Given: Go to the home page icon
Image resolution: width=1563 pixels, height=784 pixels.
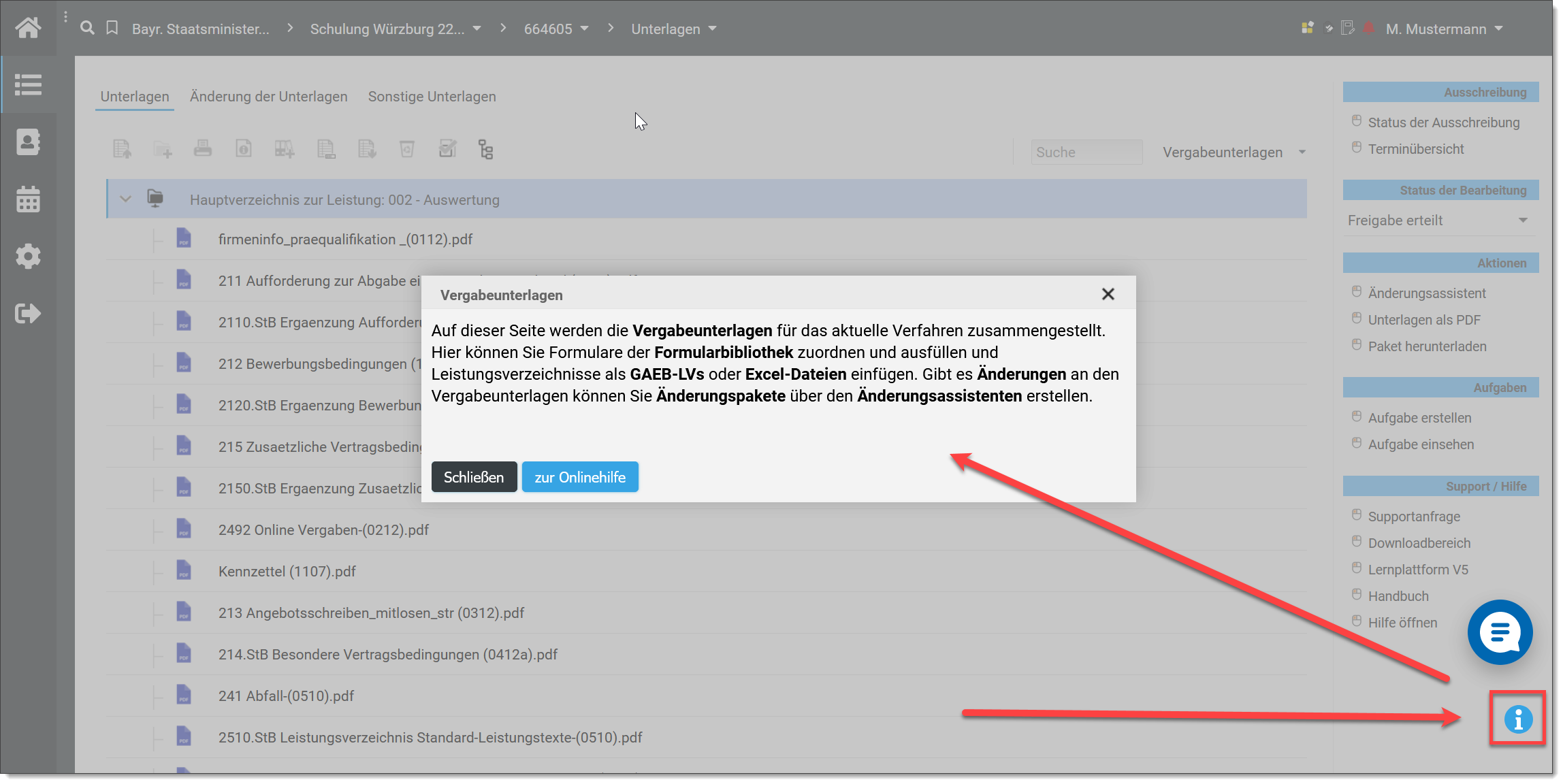Looking at the screenshot, I should pos(28,28).
